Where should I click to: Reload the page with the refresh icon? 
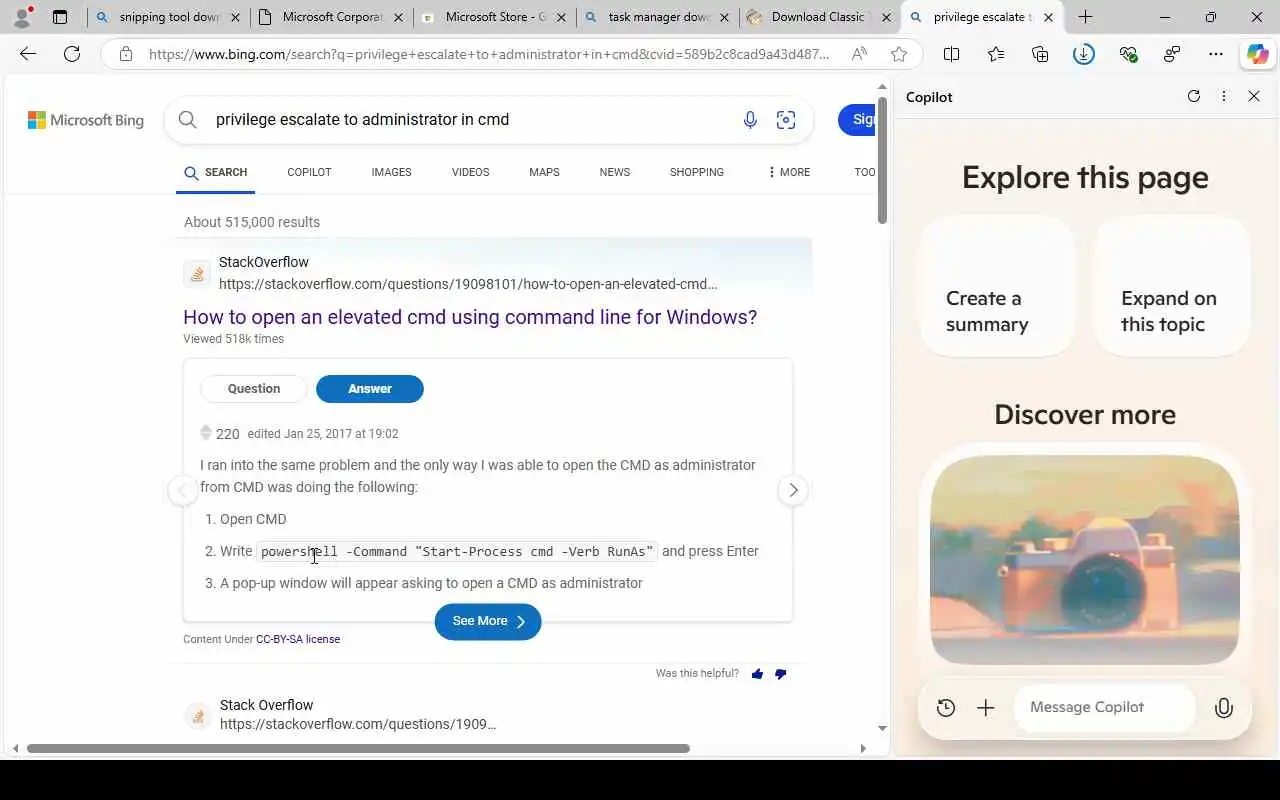click(x=72, y=54)
